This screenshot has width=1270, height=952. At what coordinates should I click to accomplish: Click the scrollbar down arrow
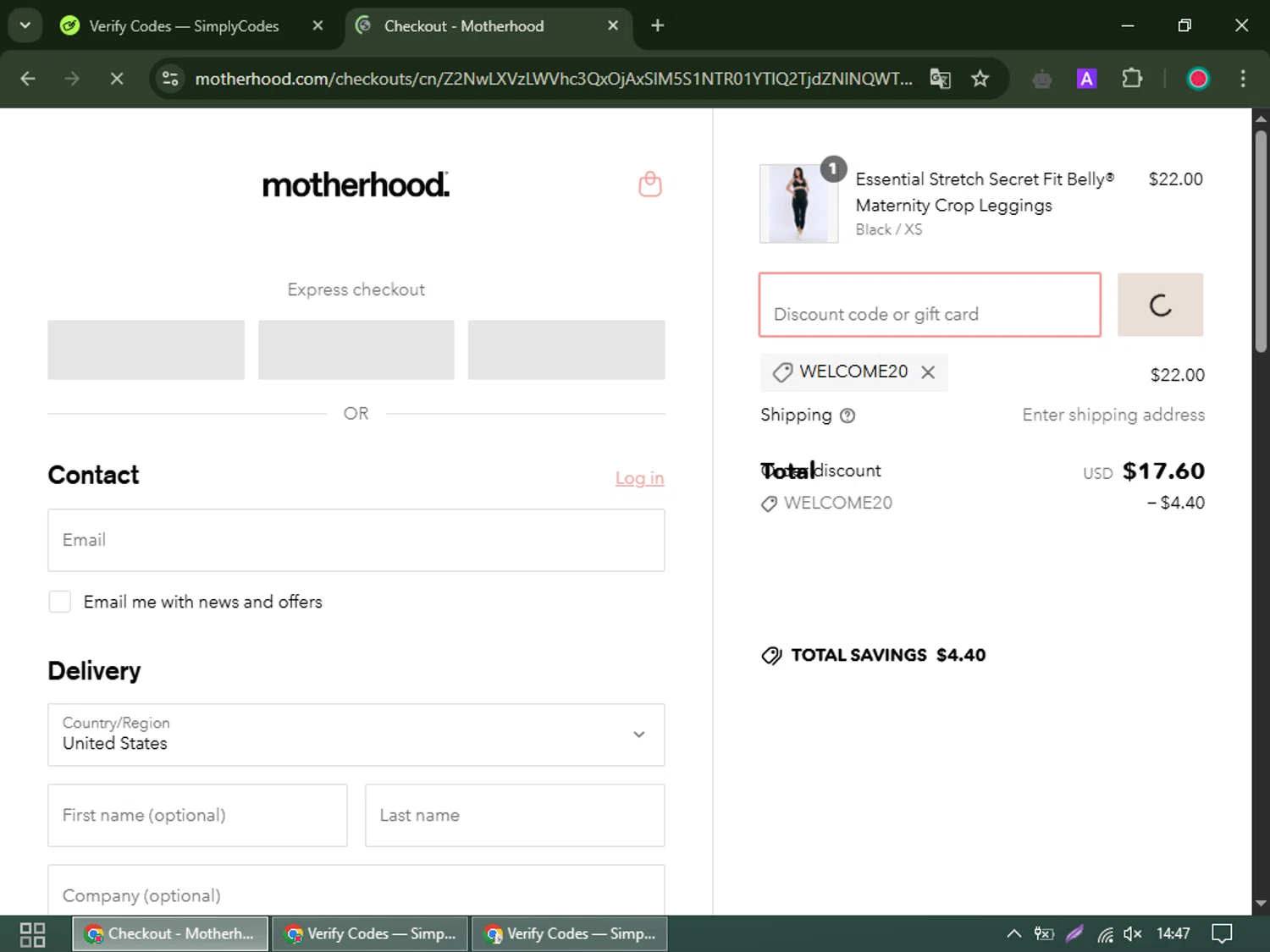1261,904
